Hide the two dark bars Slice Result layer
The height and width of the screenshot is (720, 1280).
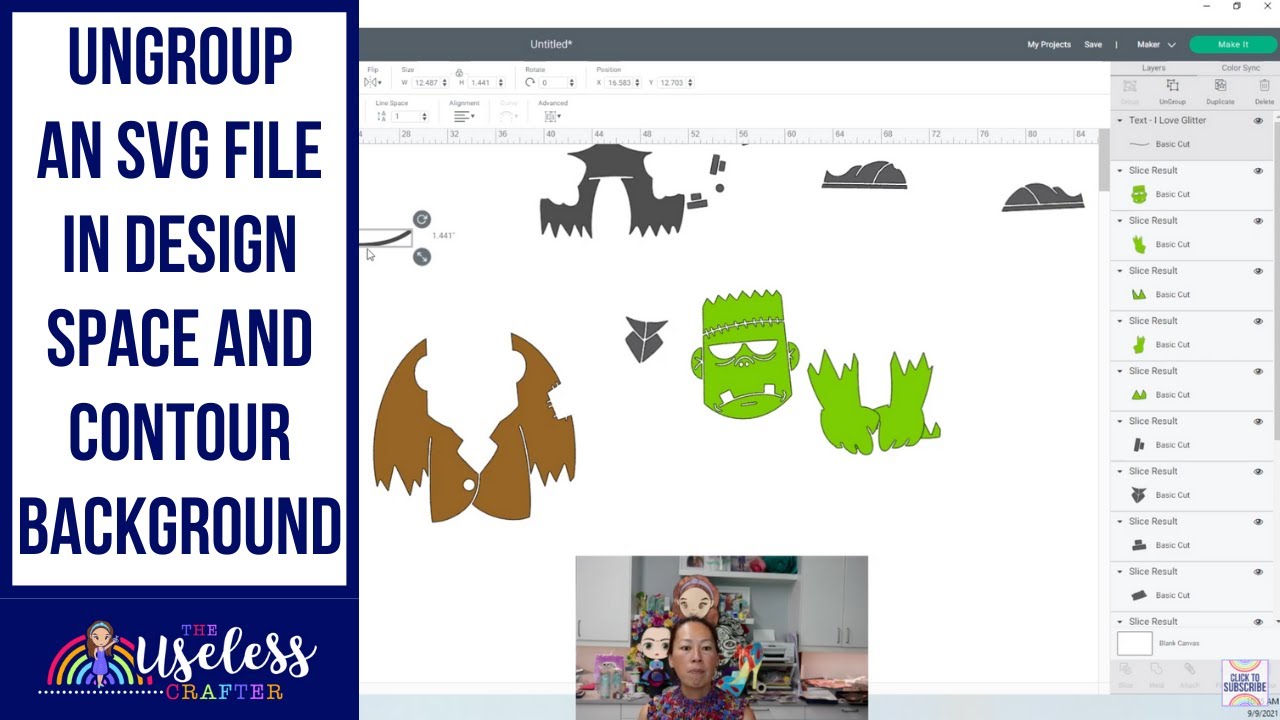tap(1258, 421)
